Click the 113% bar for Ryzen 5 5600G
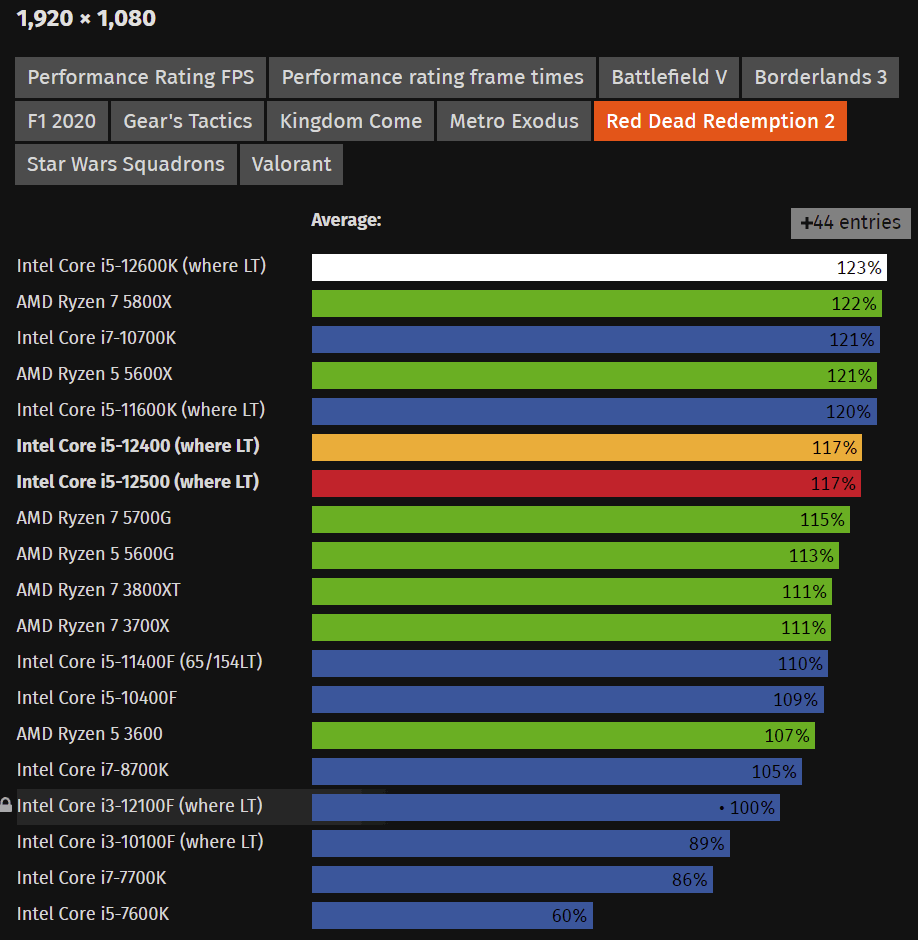The height and width of the screenshot is (940, 918). tap(575, 555)
